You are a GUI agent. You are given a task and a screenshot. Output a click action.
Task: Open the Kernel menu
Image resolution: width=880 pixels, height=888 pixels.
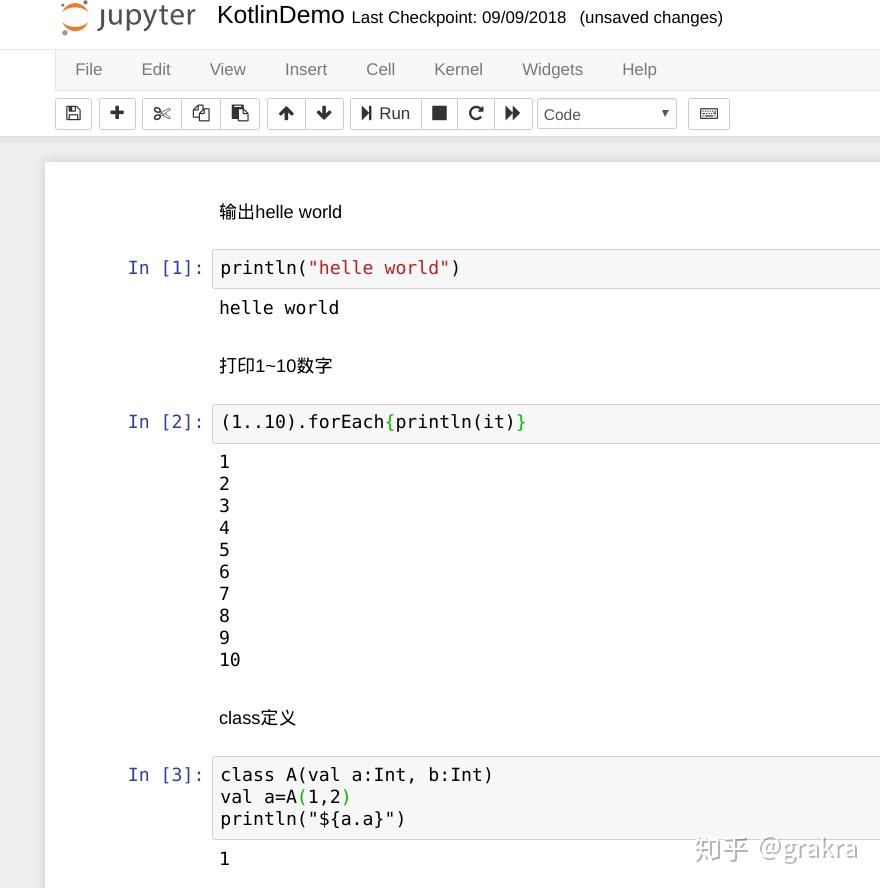point(458,69)
